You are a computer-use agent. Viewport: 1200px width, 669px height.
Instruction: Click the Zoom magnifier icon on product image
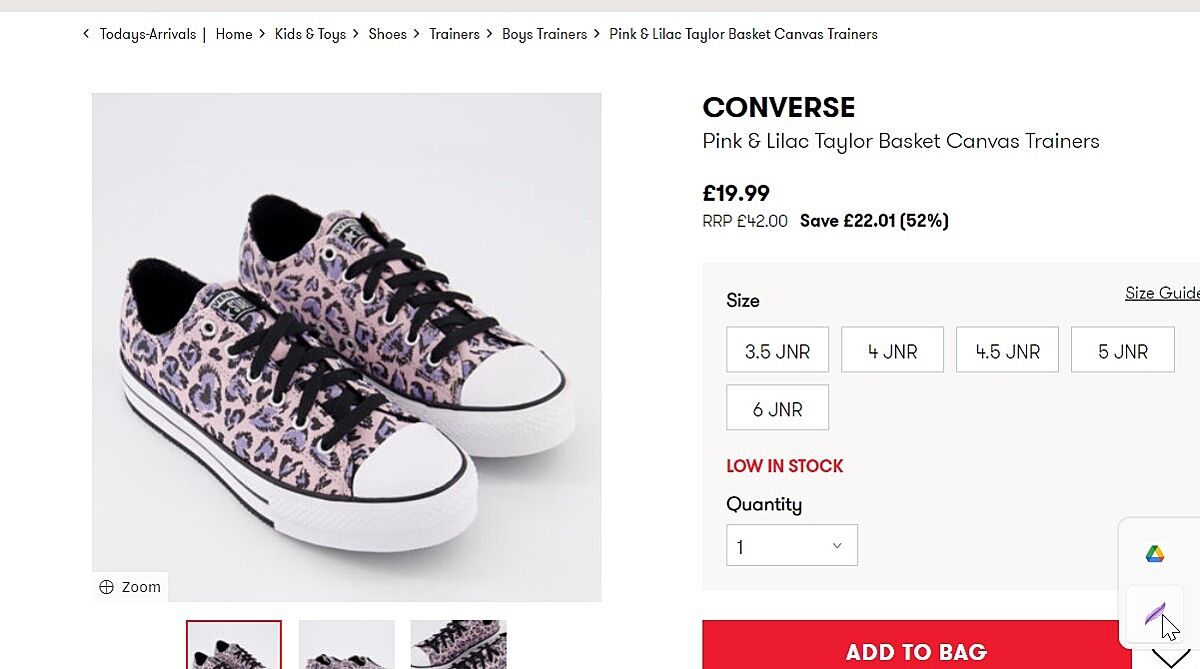[107, 587]
